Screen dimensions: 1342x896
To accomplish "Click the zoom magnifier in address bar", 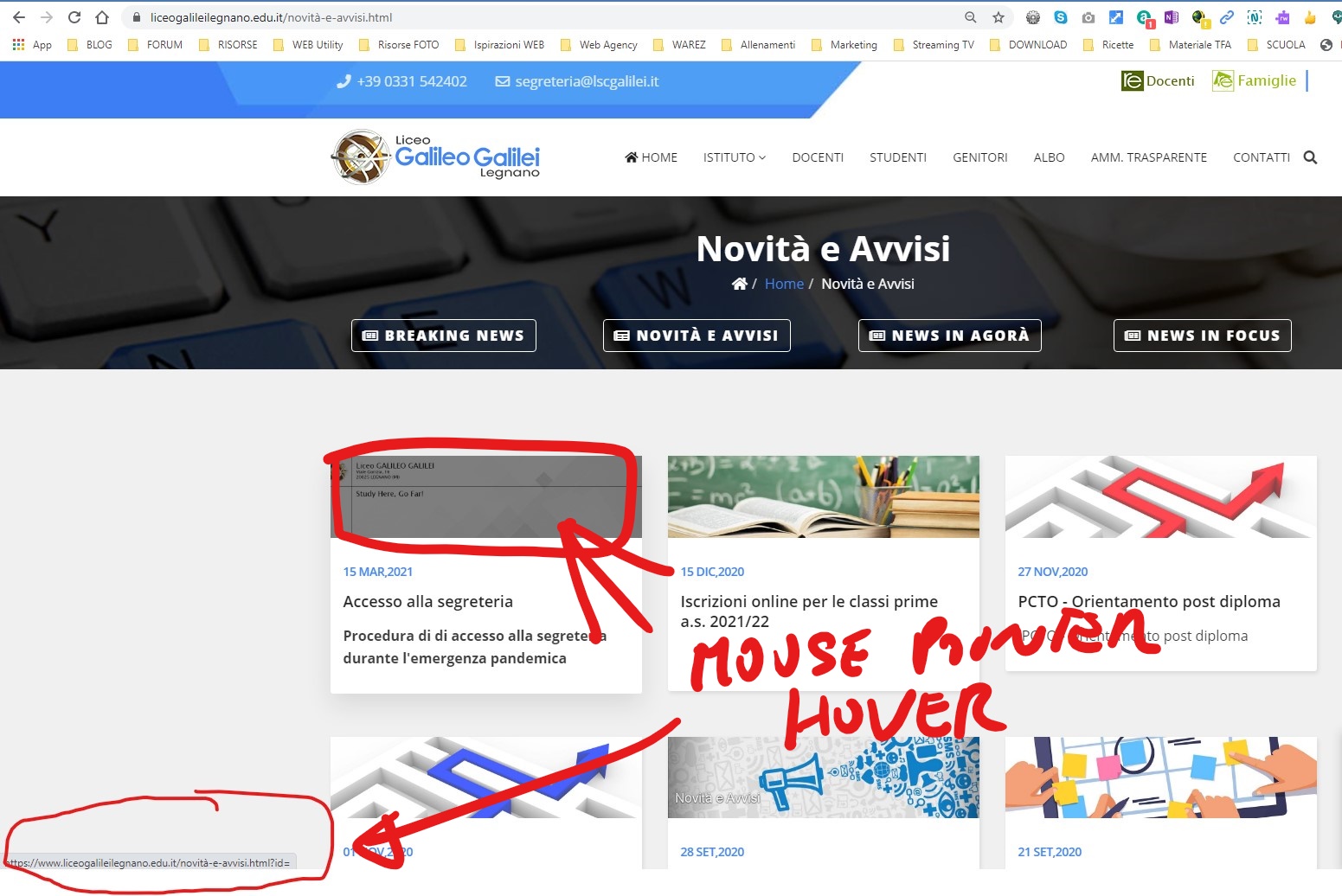I will coord(971,17).
